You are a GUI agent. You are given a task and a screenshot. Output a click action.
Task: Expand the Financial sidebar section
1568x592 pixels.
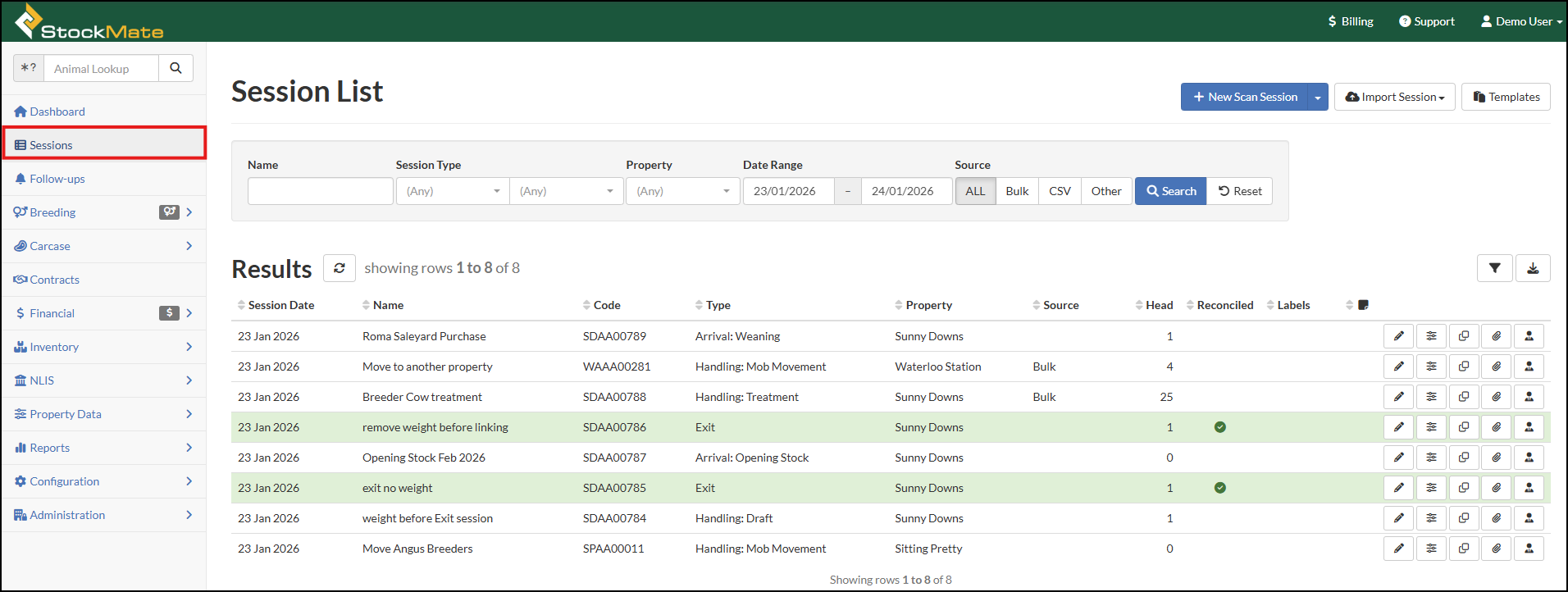(103, 313)
